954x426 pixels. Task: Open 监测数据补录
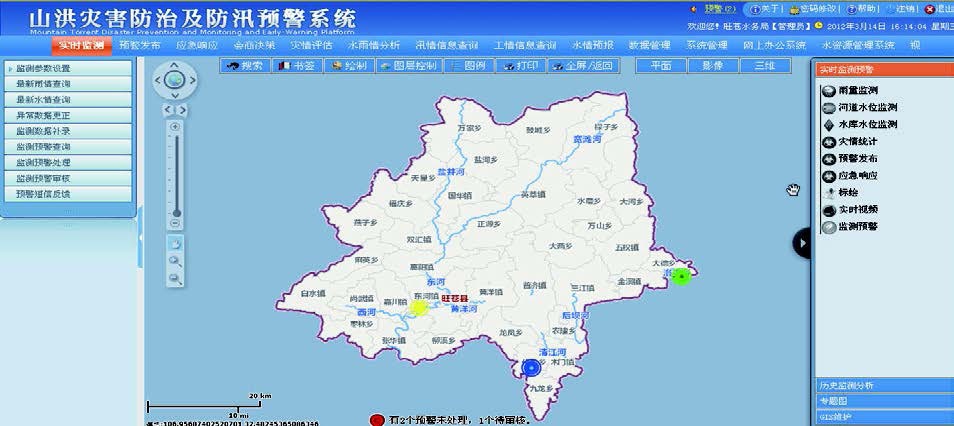tap(68, 131)
